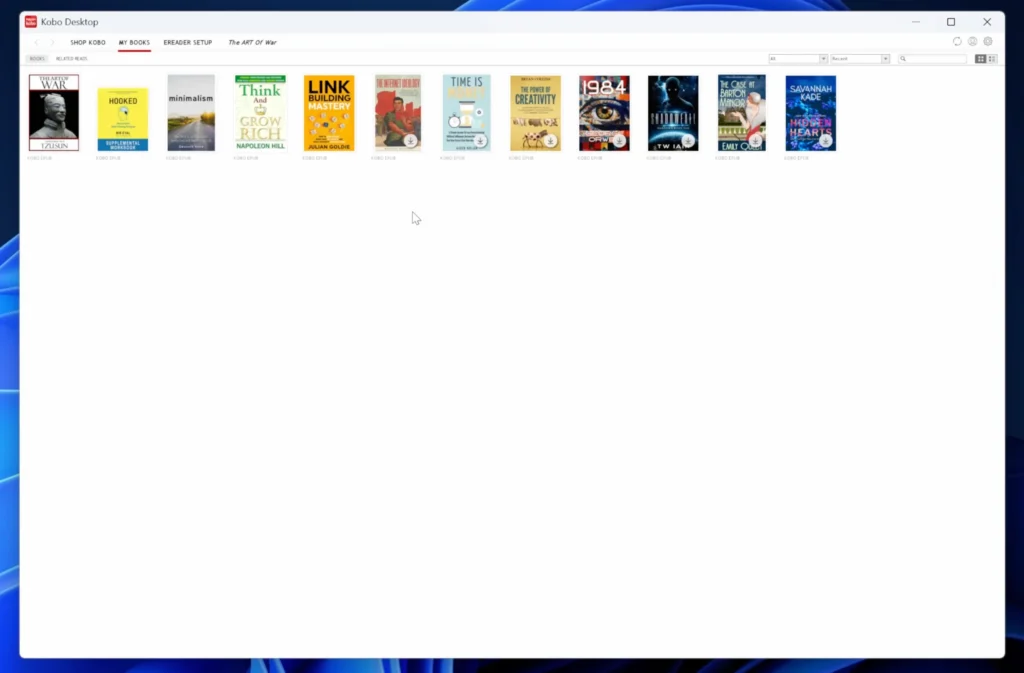Select the Books sub-tab
The image size is (1024, 673).
coord(37,59)
